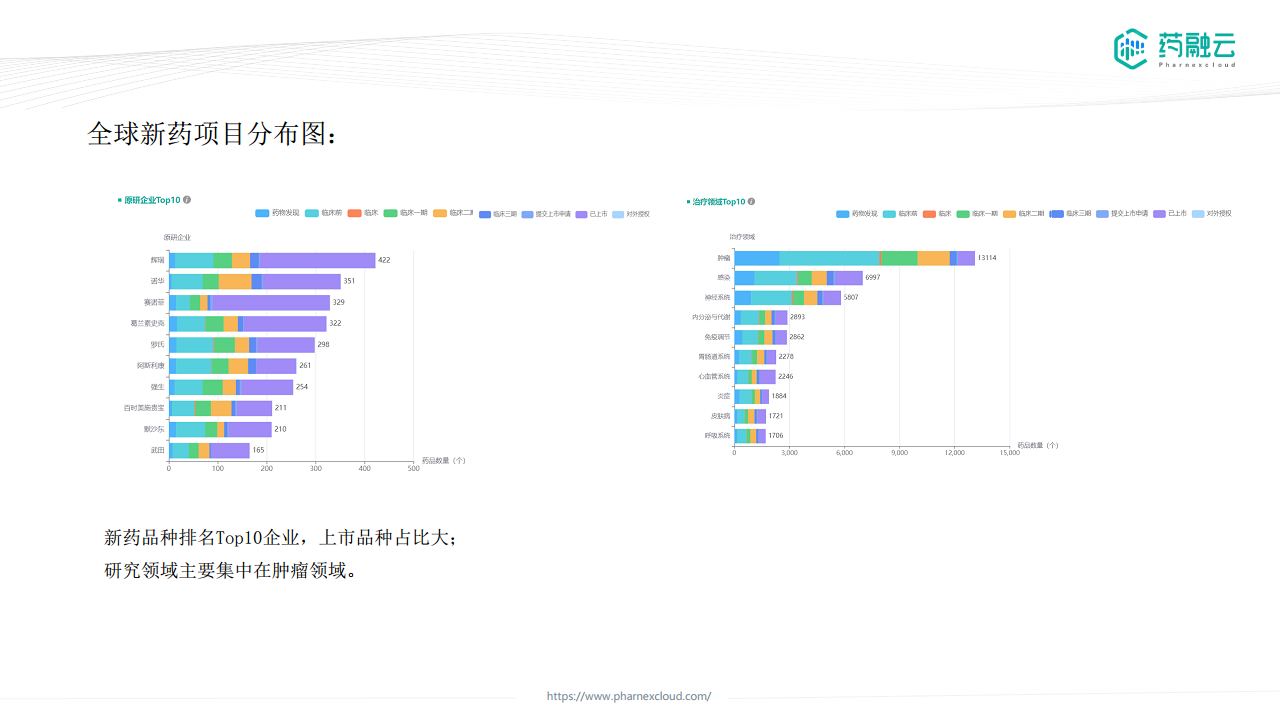Click the value 351 beside 诺华 bar
Viewport: 1280px width, 720px height.
click(349, 281)
